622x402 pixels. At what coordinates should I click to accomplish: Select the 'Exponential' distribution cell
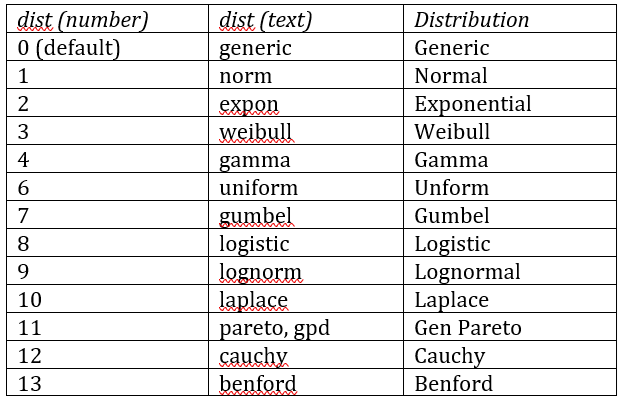point(510,103)
